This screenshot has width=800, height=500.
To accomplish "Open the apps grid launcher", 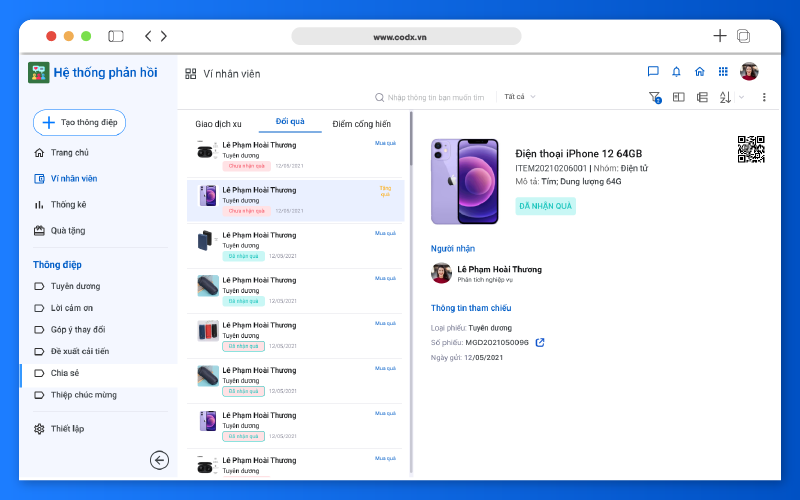I will [723, 71].
